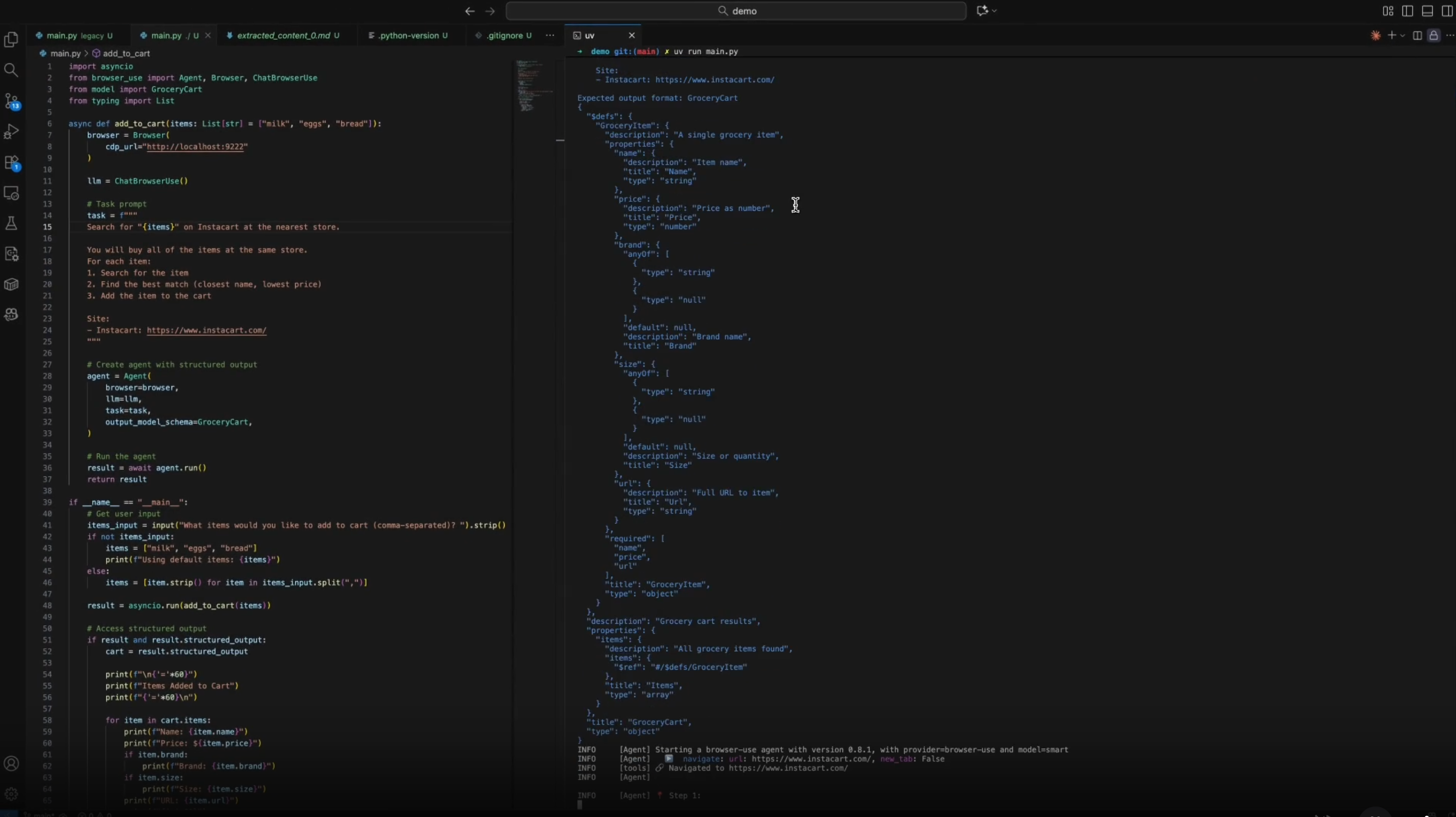Screen dimensions: 1456x817
Task: Switch to the .python-version tab
Action: 408,35
